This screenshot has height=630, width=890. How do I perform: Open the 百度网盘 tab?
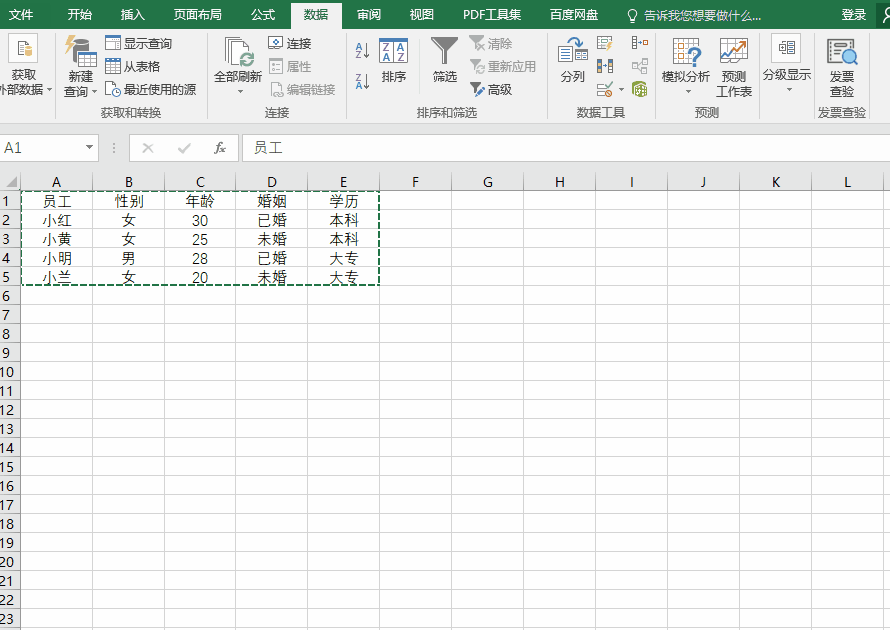tap(574, 15)
